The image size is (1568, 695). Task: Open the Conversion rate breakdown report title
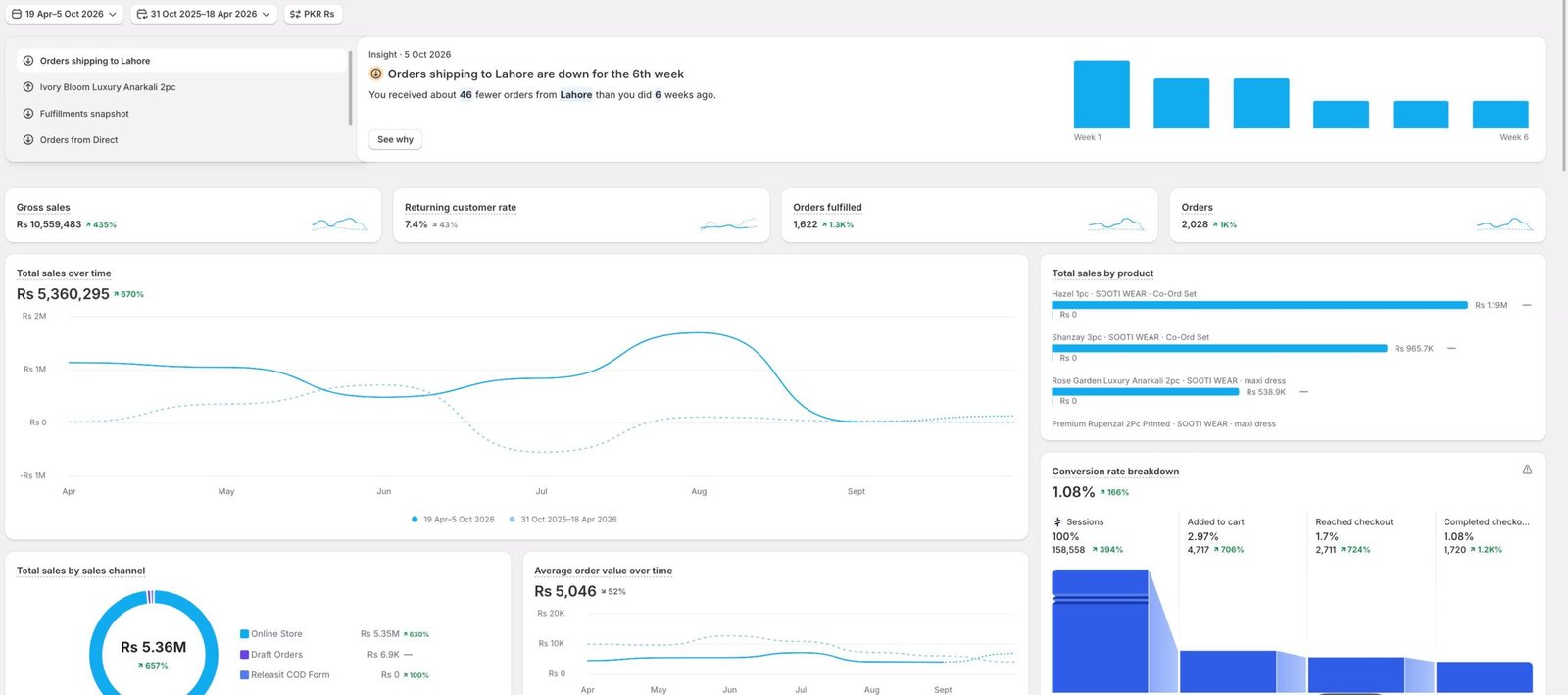click(x=1115, y=472)
